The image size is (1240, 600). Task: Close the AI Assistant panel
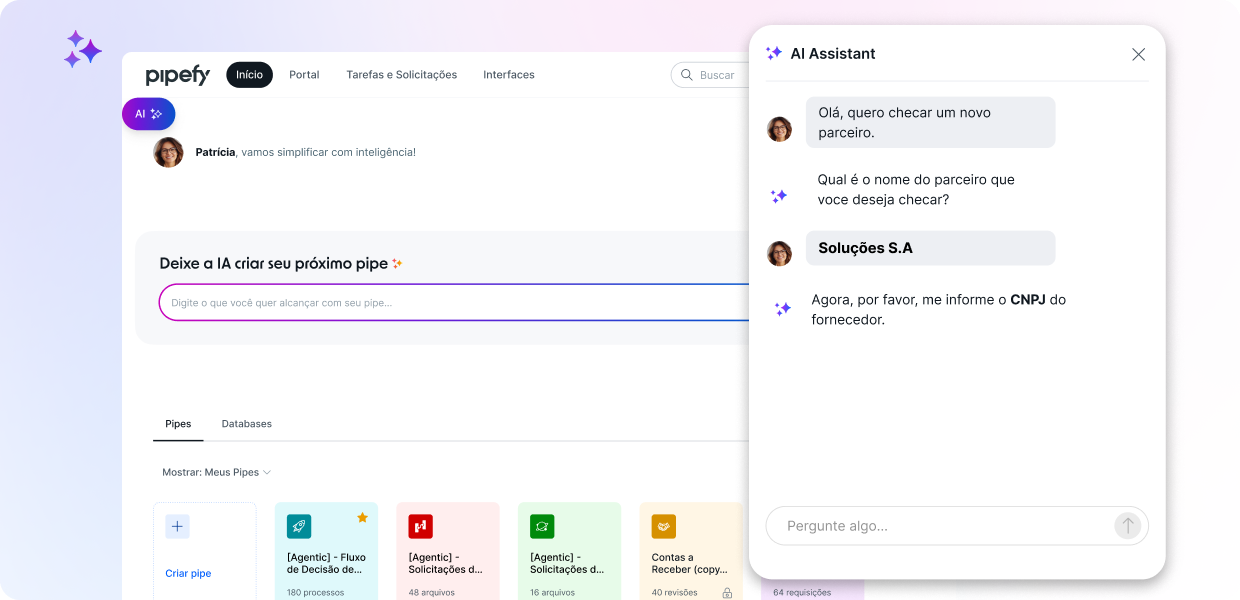[x=1138, y=55]
